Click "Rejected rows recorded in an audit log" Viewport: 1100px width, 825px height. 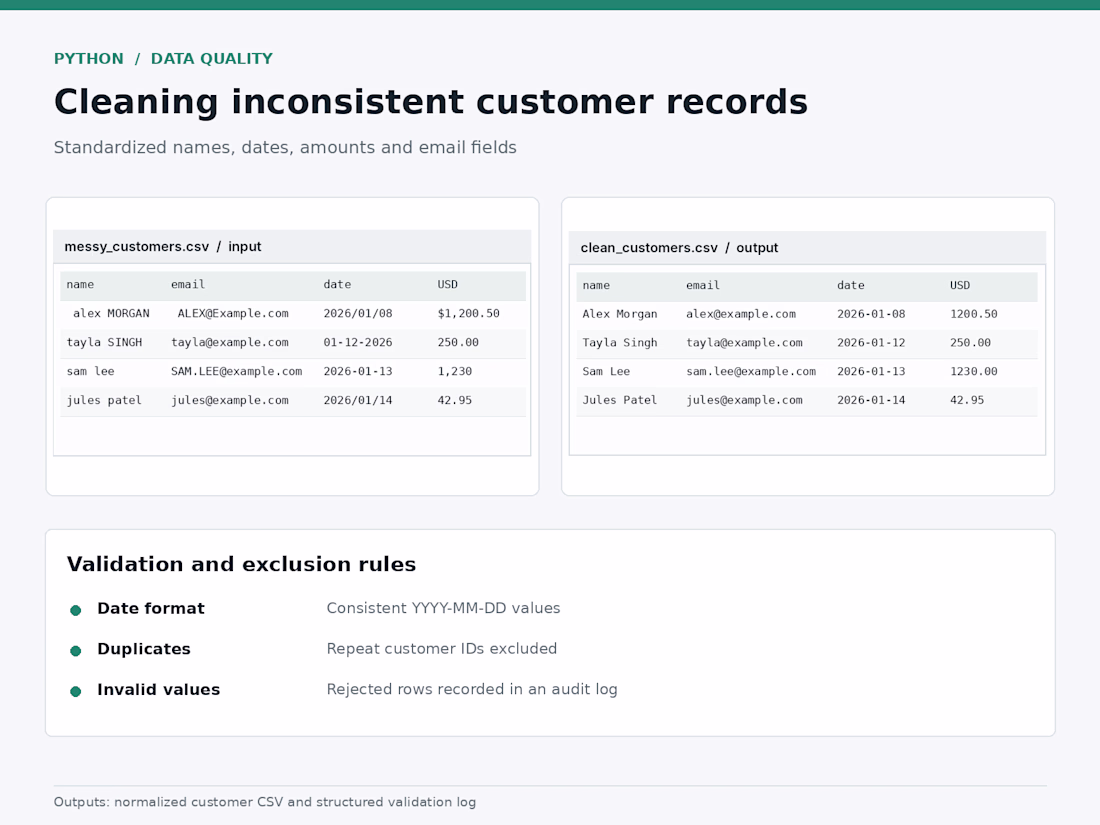tap(472, 690)
